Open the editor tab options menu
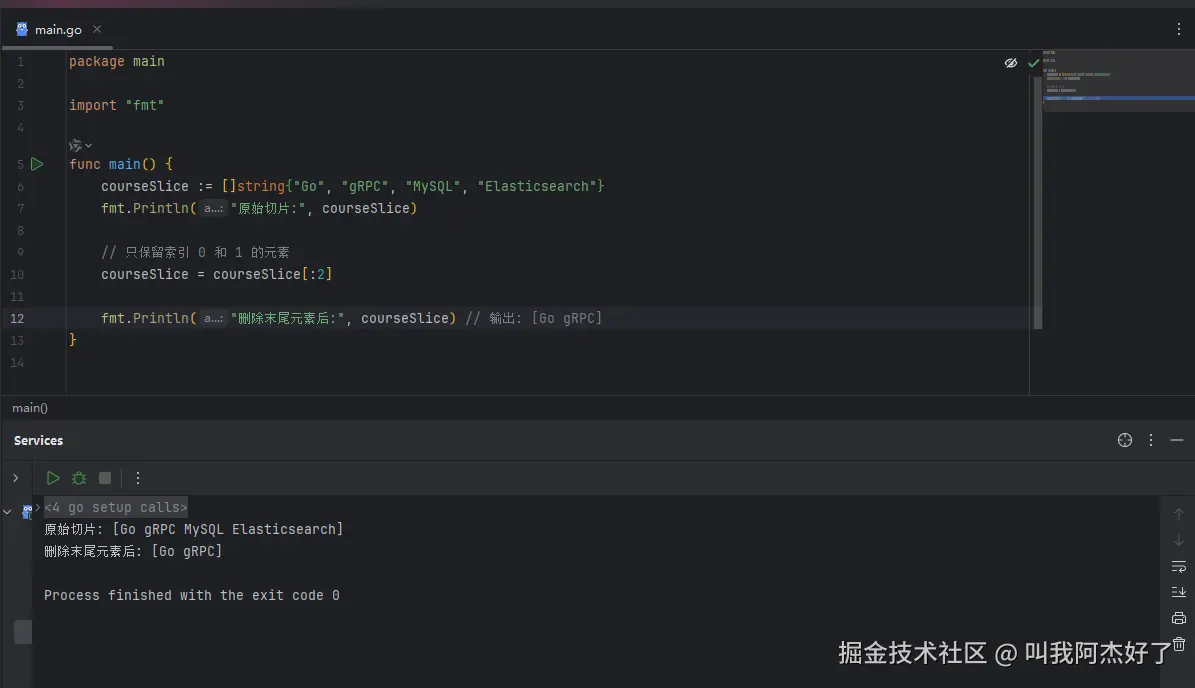The height and width of the screenshot is (688, 1195). pos(1179,30)
